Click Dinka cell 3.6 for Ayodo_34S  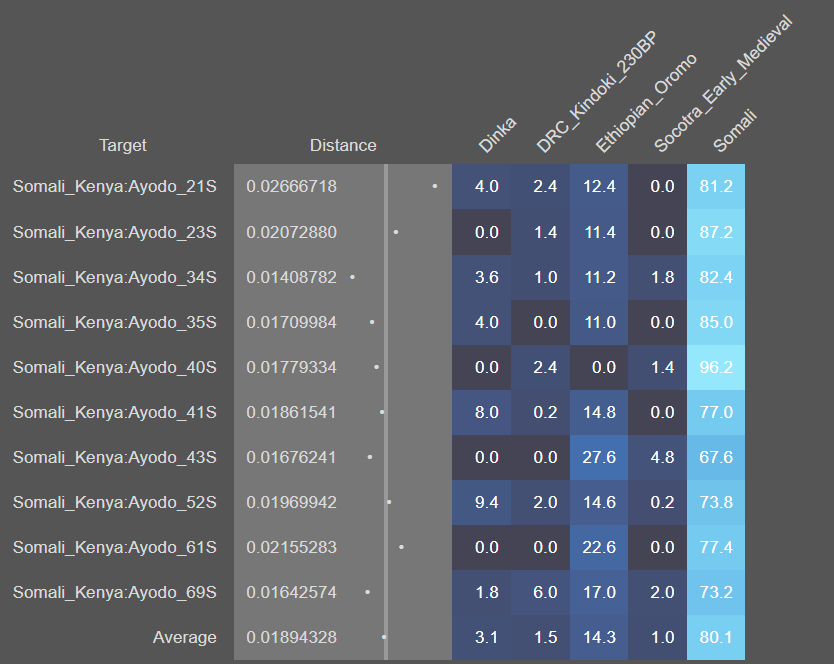[x=482, y=277]
